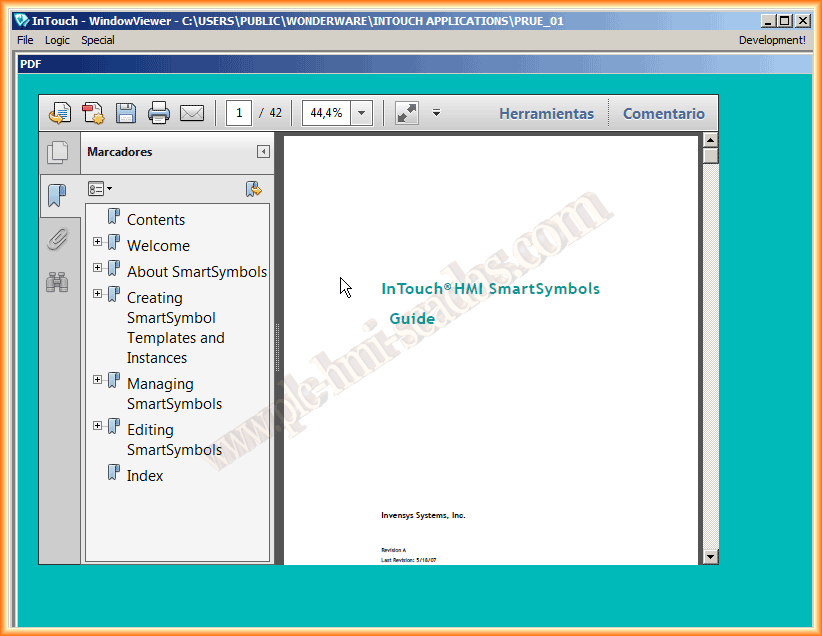This screenshot has width=822, height=636.
Task: Open the Herramientas pane
Action: point(546,113)
